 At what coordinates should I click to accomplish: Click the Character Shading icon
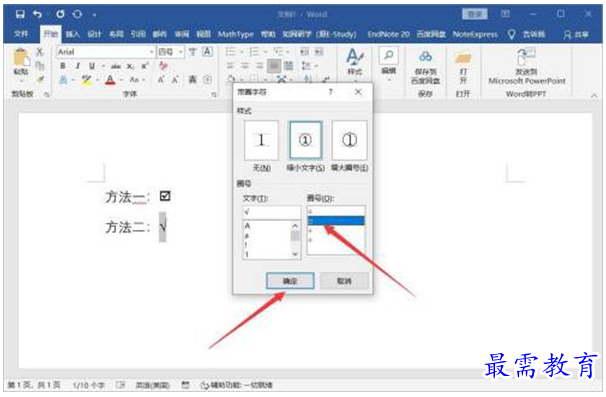coord(192,80)
